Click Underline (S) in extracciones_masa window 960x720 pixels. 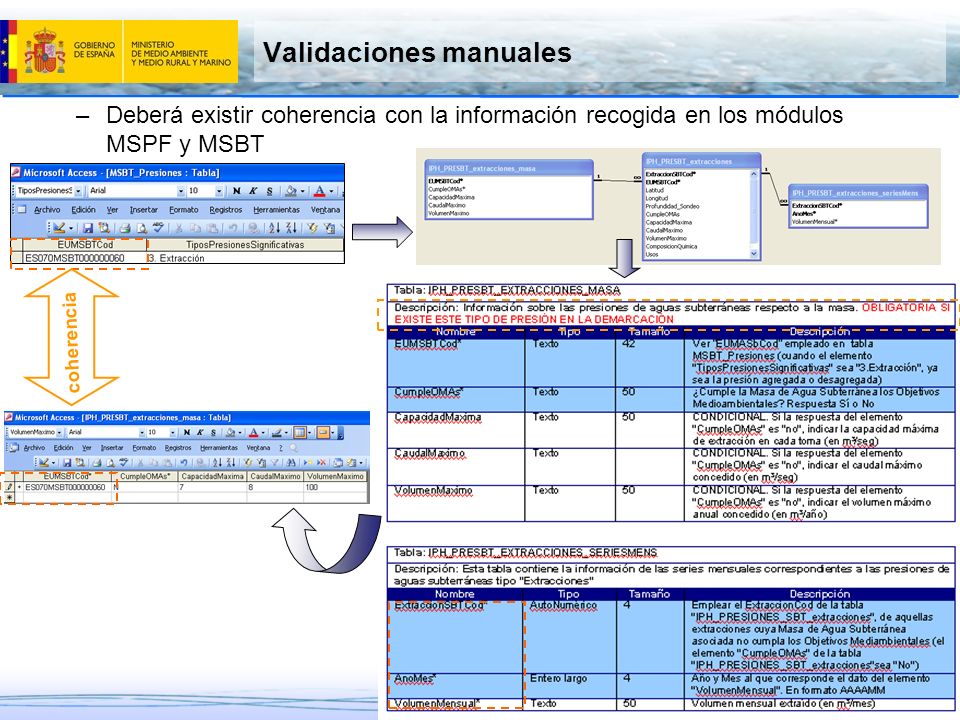point(213,432)
